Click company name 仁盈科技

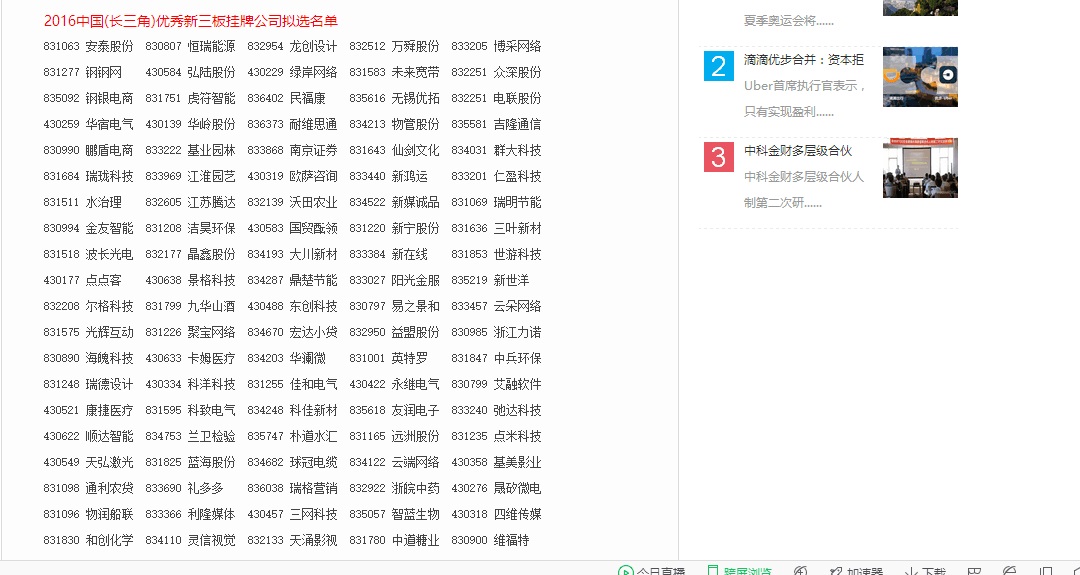tap(517, 176)
